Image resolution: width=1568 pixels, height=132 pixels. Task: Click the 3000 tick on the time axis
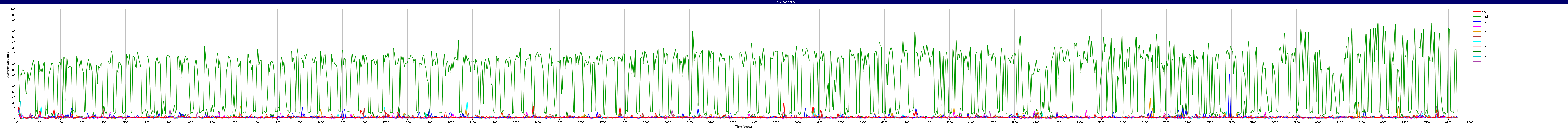(x=668, y=122)
